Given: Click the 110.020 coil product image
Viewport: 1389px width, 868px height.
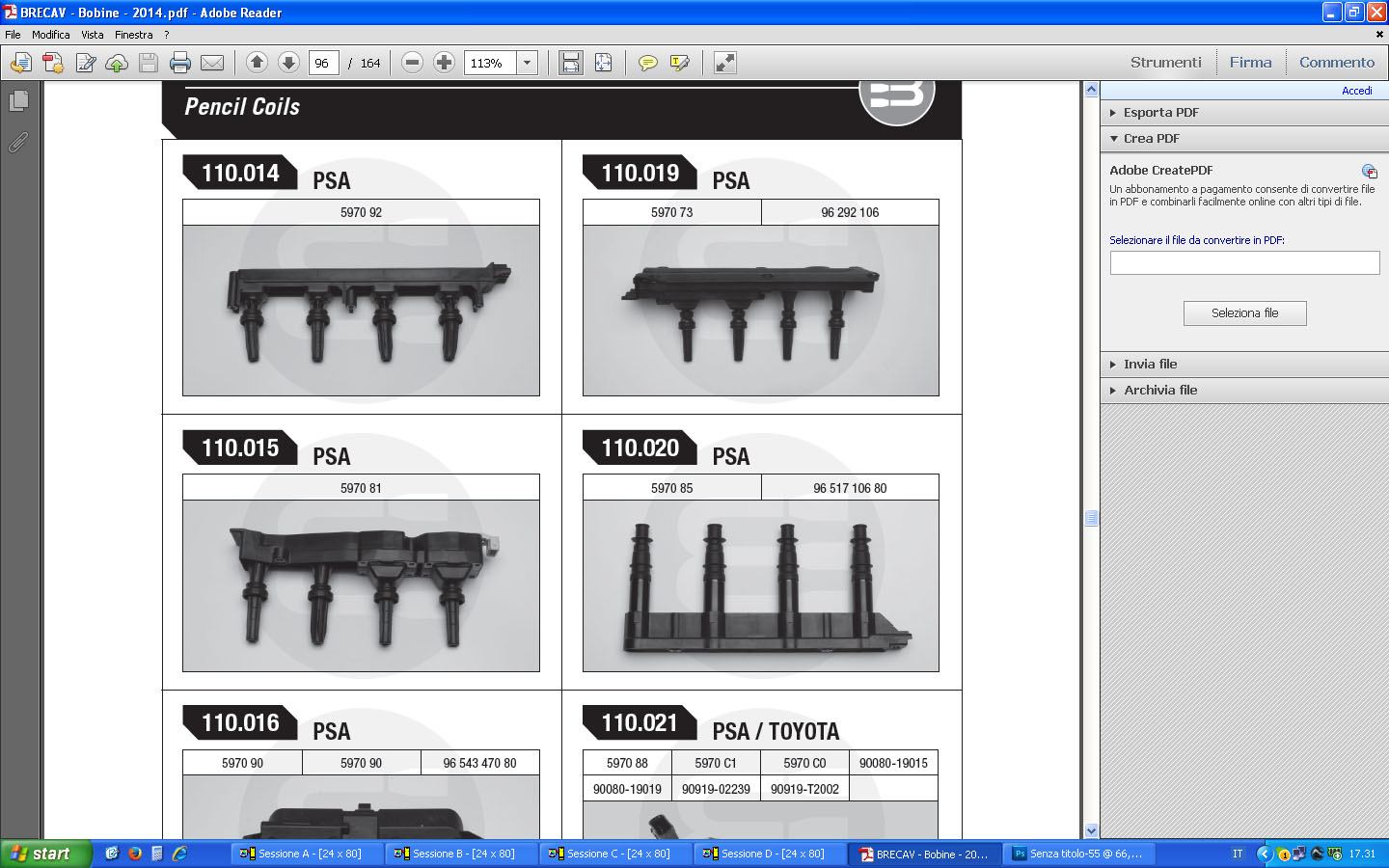Looking at the screenshot, I should [x=760, y=585].
